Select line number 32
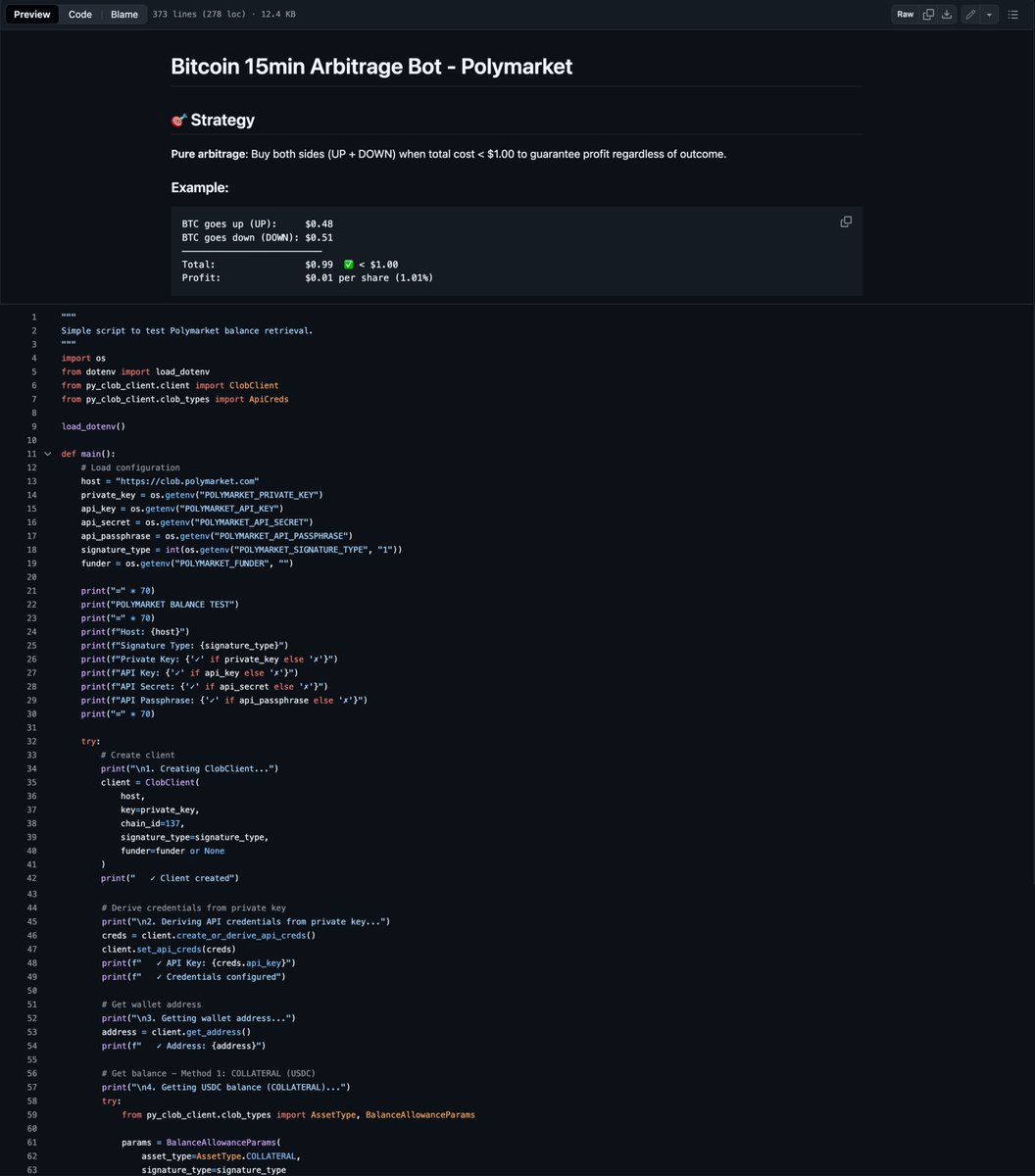Viewport: 1035px width, 1176px height. click(31, 741)
